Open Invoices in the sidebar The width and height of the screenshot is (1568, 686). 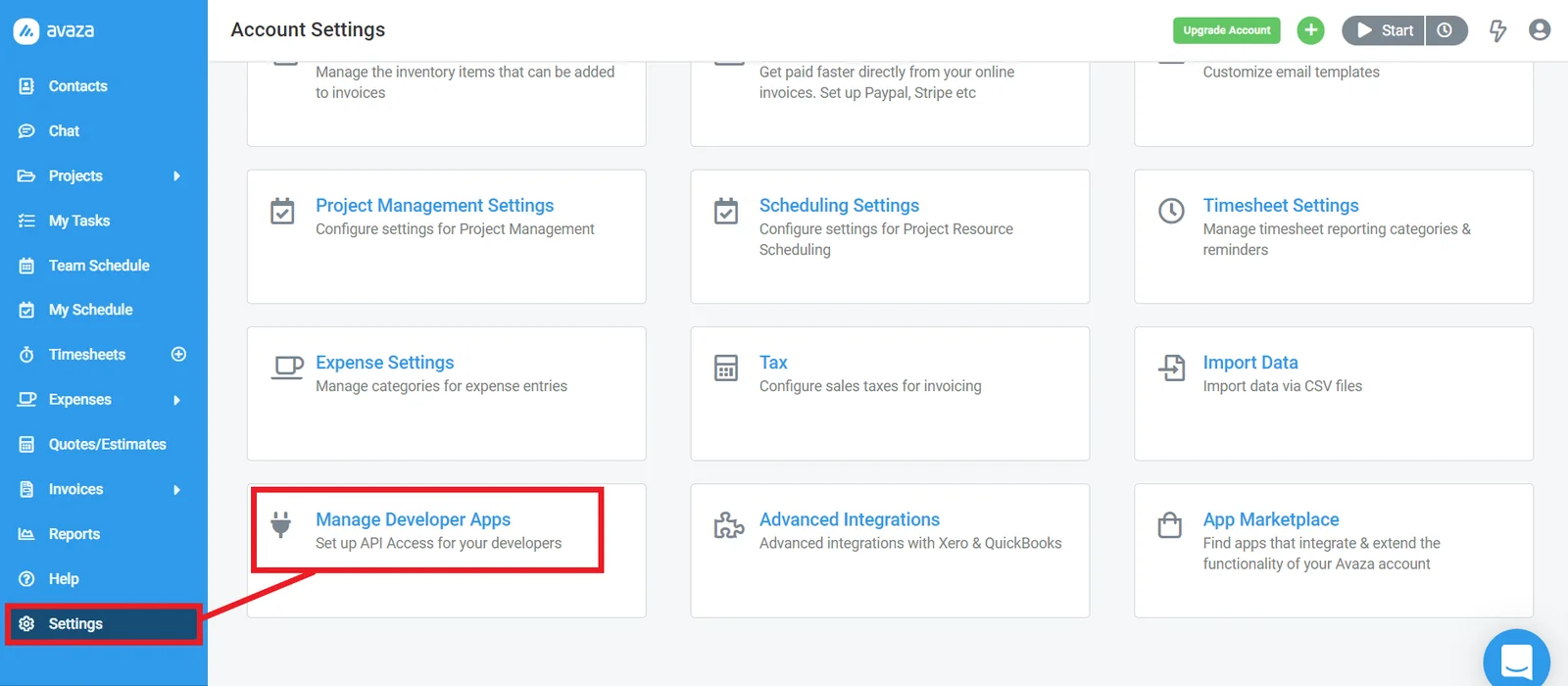coord(75,489)
